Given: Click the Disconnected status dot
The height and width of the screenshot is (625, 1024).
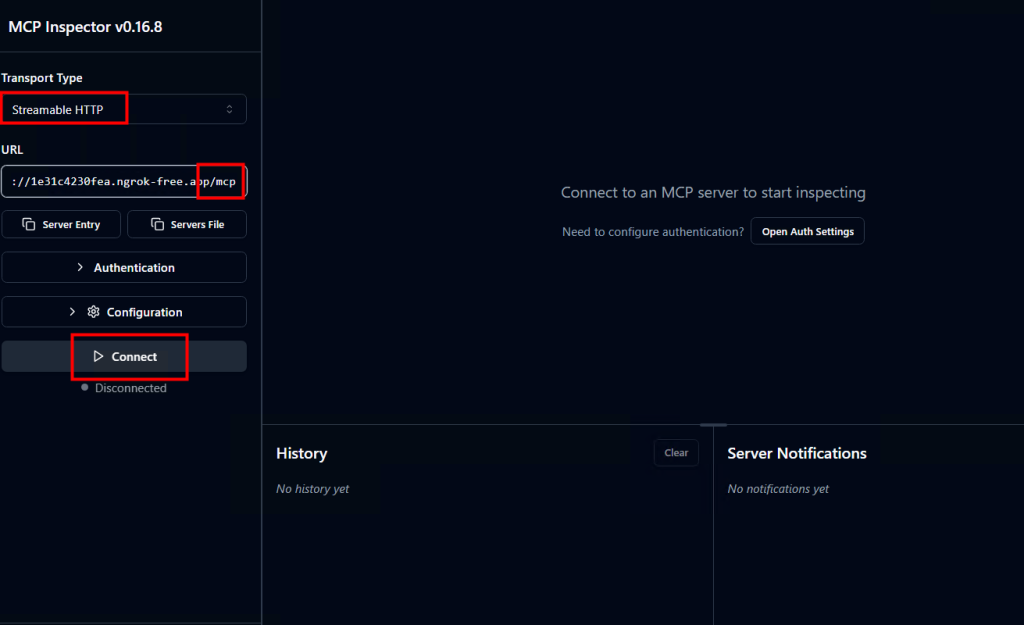Looking at the screenshot, I should pyautogui.click(x=85, y=388).
